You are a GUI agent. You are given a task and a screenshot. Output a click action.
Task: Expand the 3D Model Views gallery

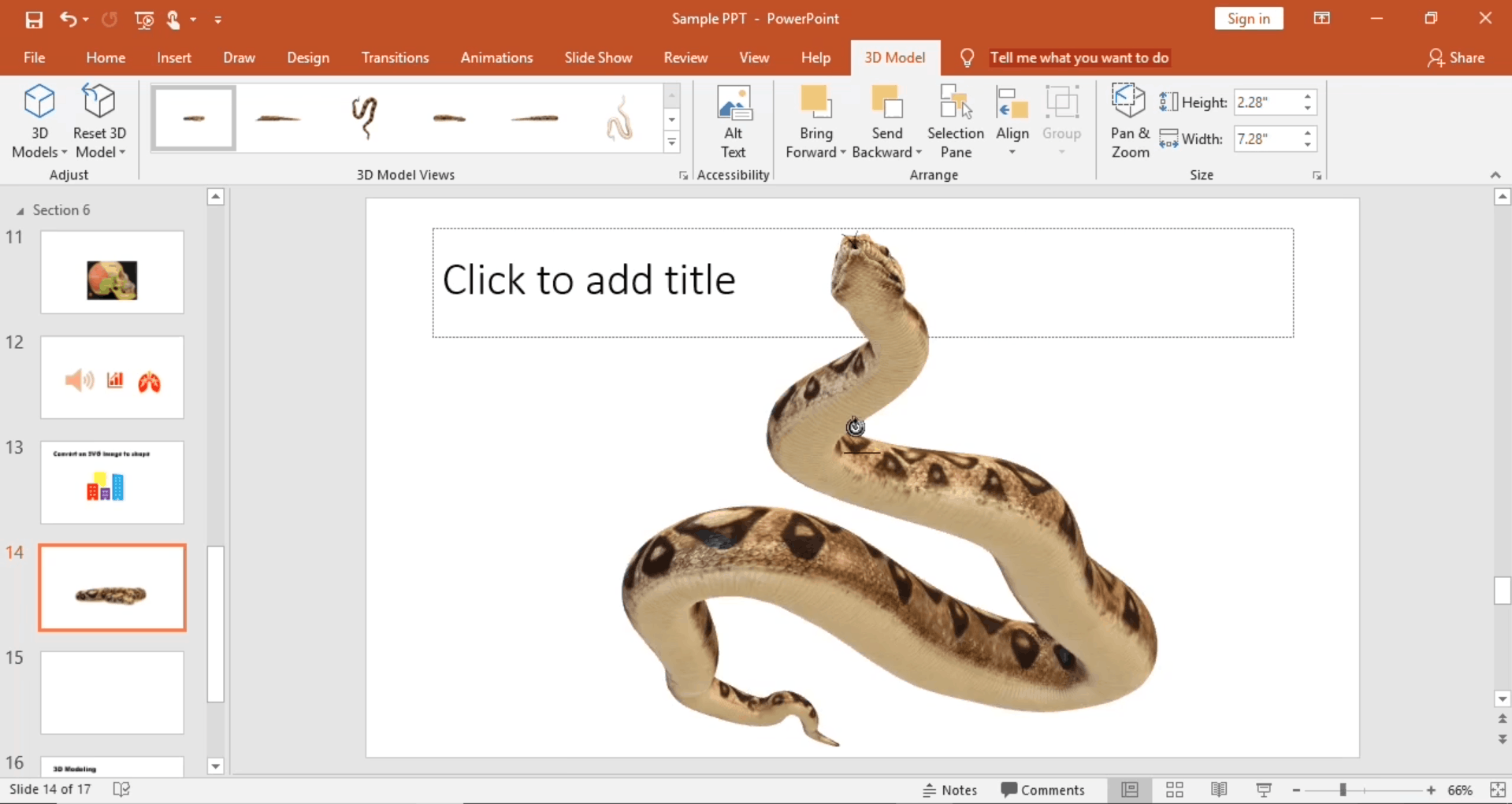coord(671,143)
